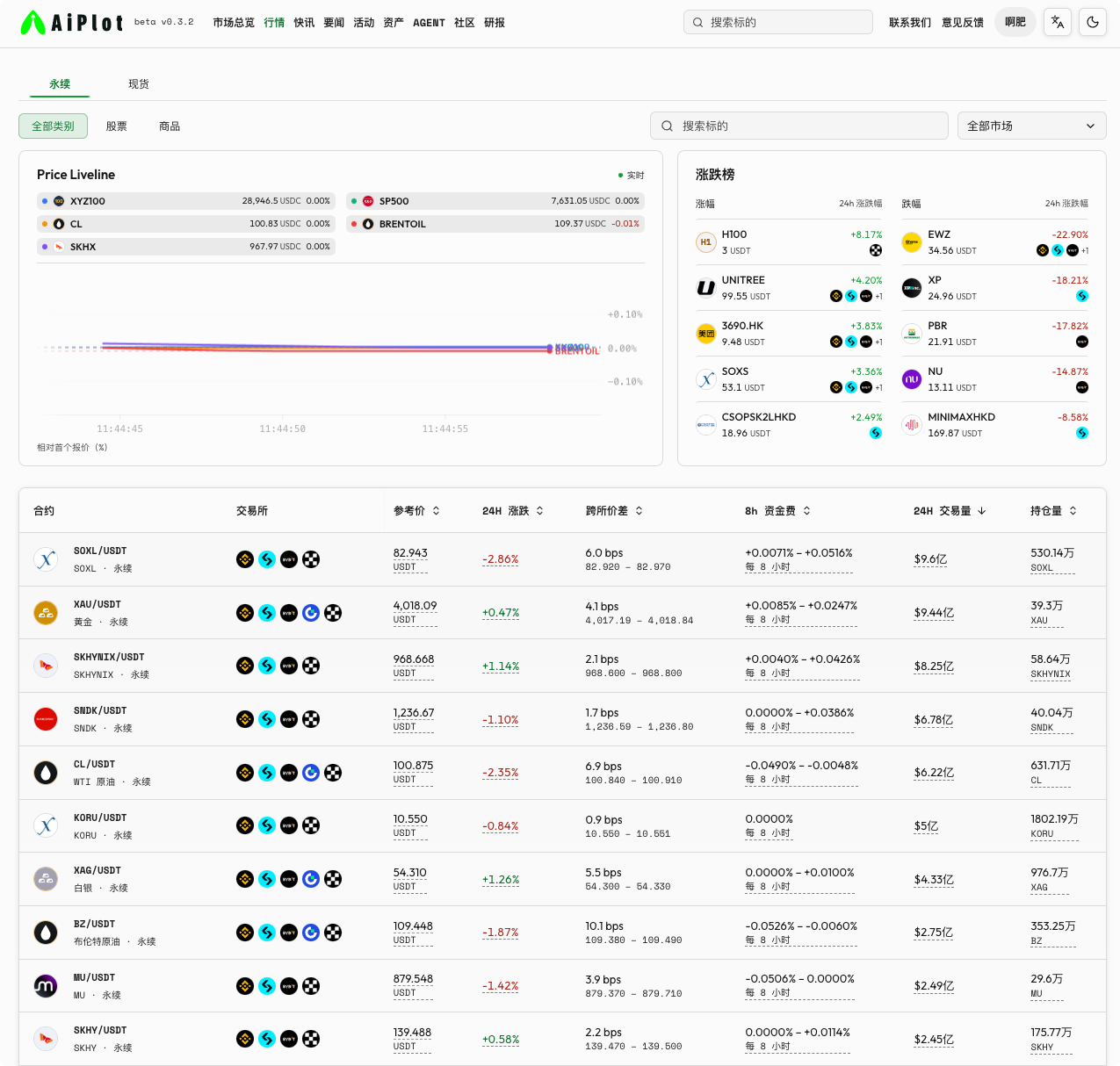Click the UNITREE logo icon in gainers list
The width and height of the screenshot is (1120, 1066).
tap(706, 288)
